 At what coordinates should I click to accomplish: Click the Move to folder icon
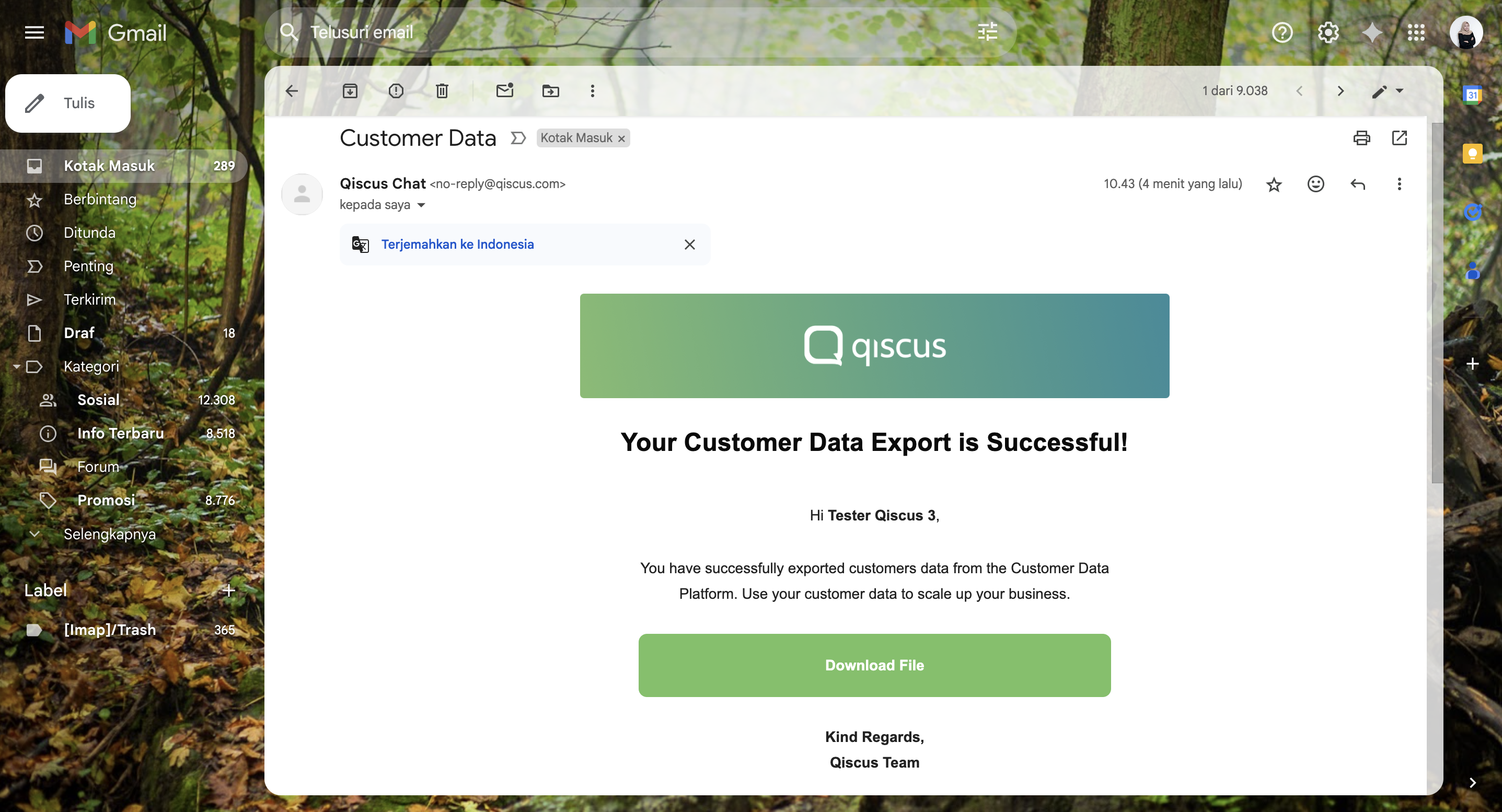coord(550,91)
